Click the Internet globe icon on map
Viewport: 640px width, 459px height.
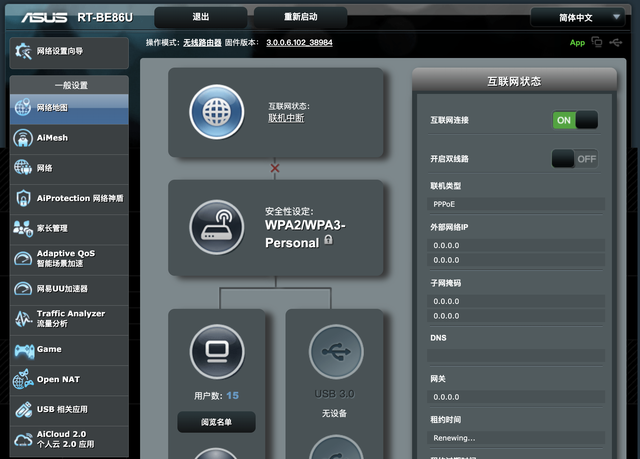point(217,112)
